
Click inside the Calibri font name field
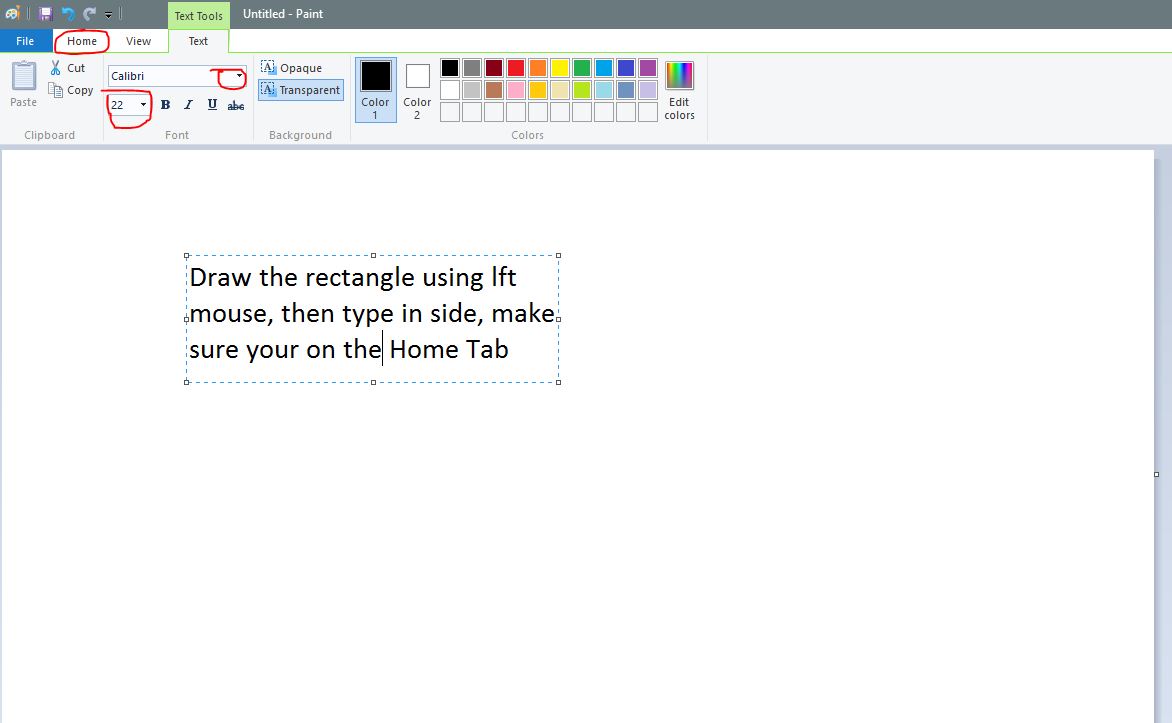pyautogui.click(x=170, y=76)
